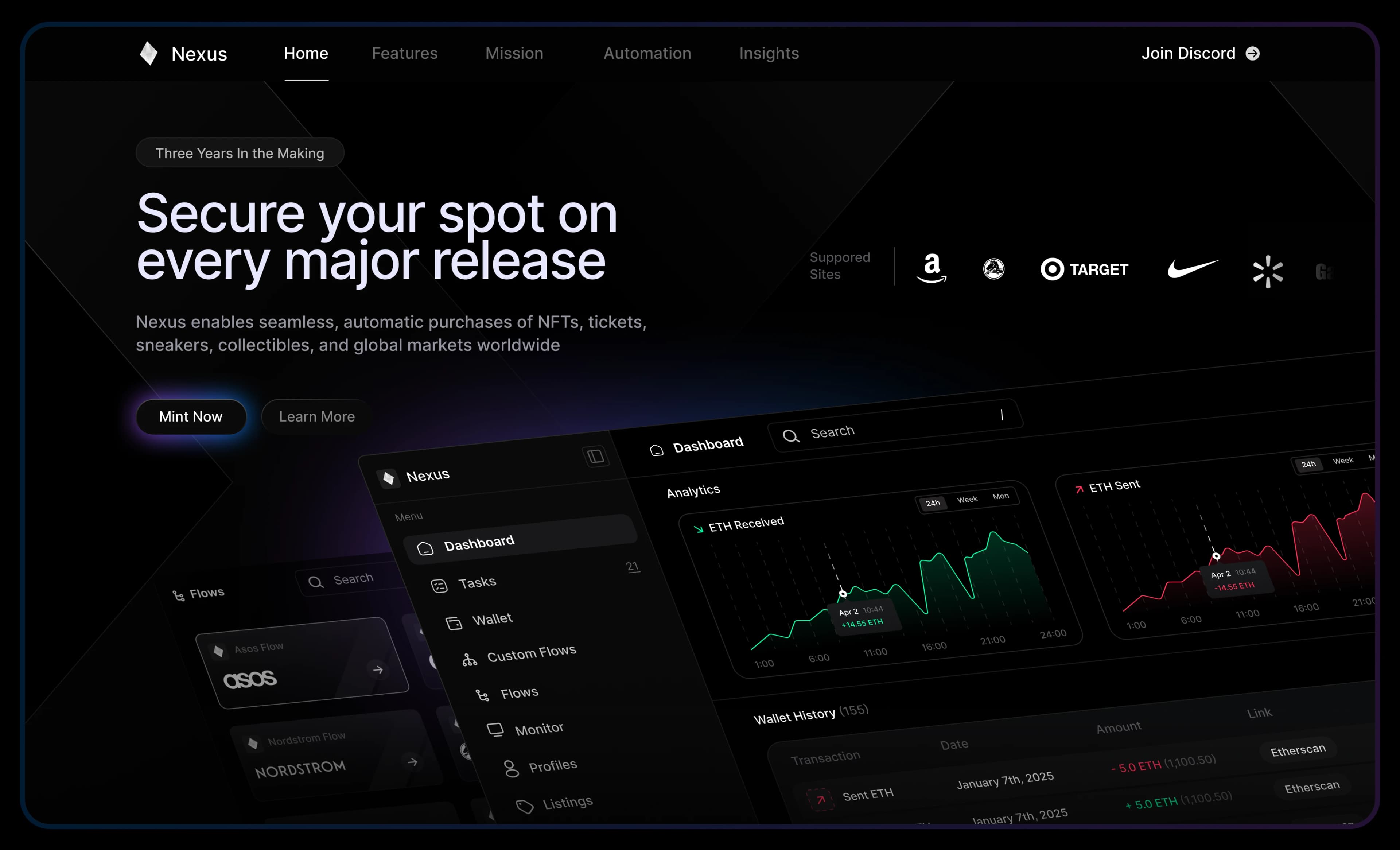
Task: Click the Tasks count badge 21
Action: 633,566
